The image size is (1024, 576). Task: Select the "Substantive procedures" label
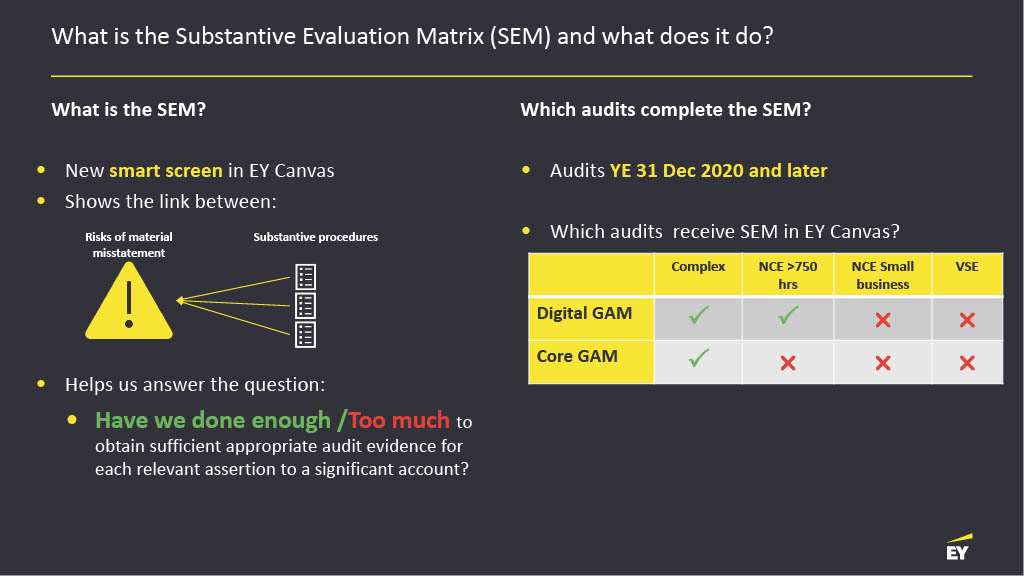tap(315, 237)
